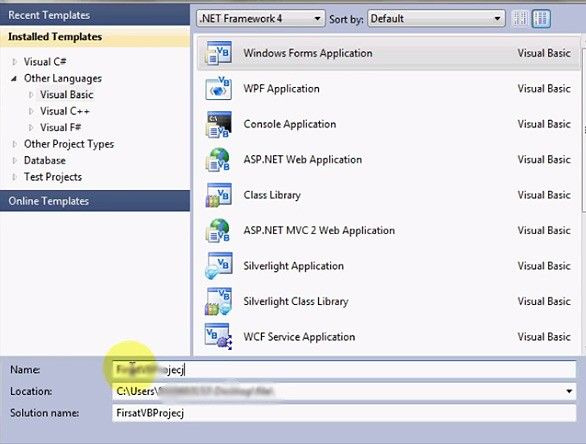This screenshot has width=586, height=444.
Task: Select the WPF Application label
Action: (x=281, y=89)
